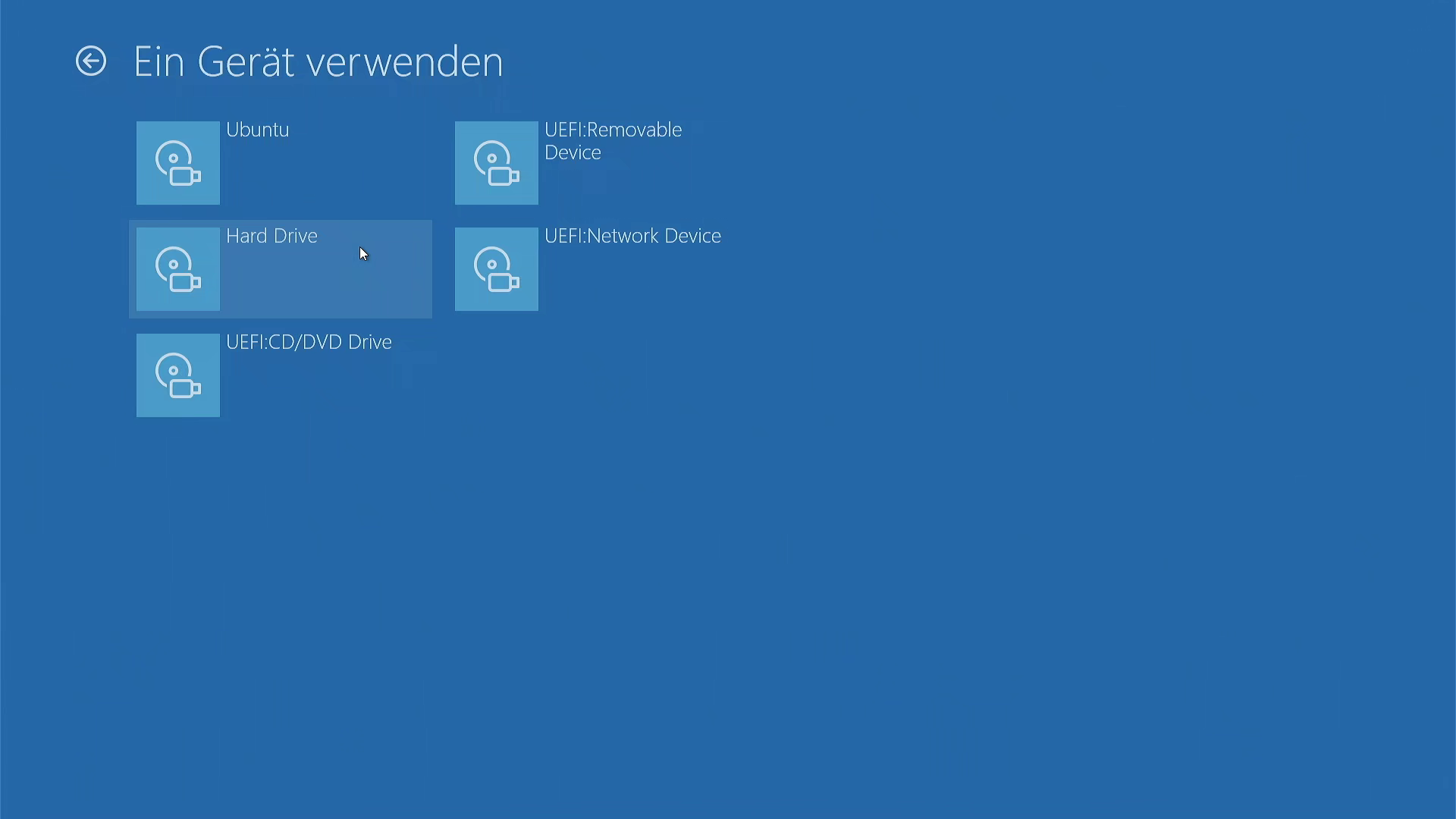This screenshot has height=819, width=1456.
Task: Boot from the network device option
Action: coord(599,269)
